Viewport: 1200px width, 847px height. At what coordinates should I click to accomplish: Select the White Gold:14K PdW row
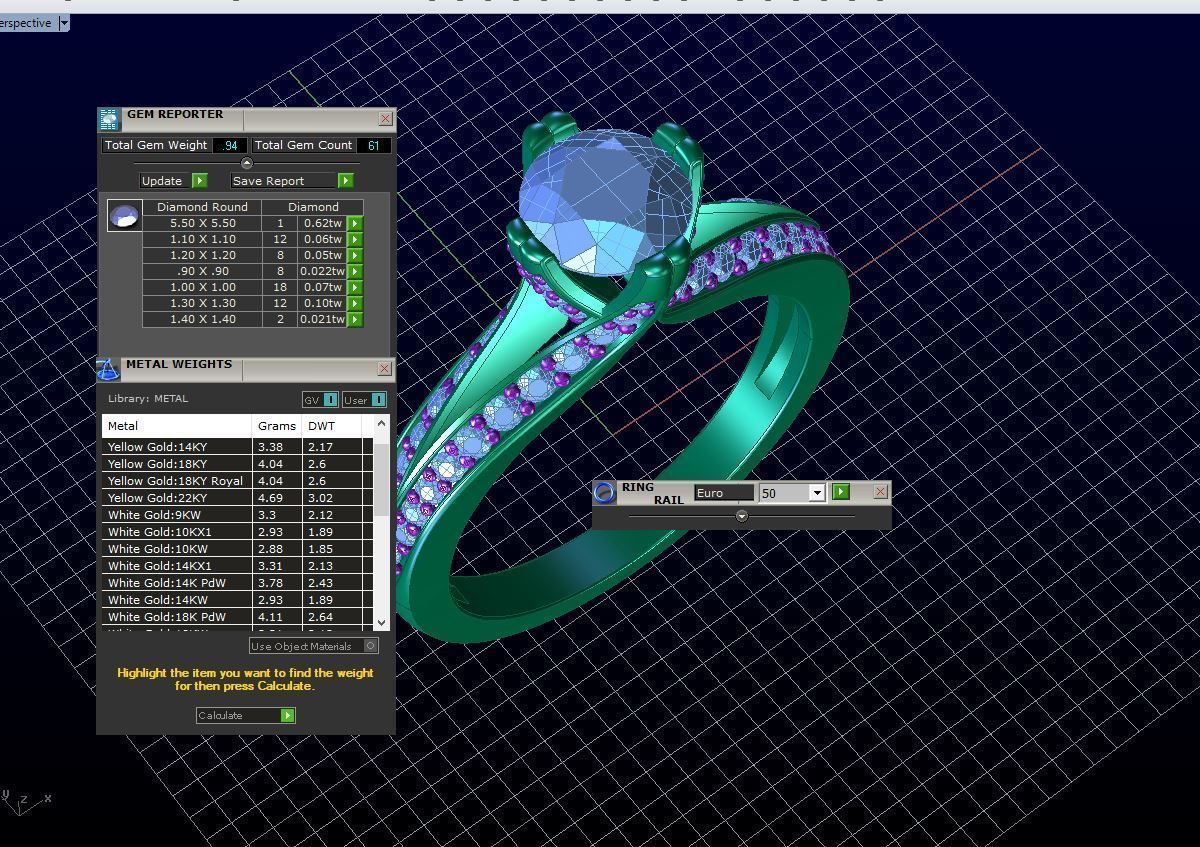(238, 583)
